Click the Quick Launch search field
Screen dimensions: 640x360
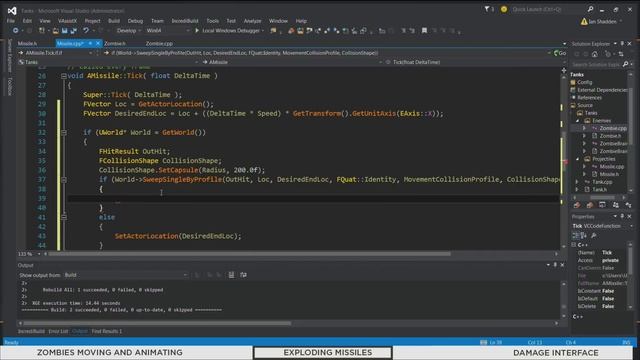[548, 9]
